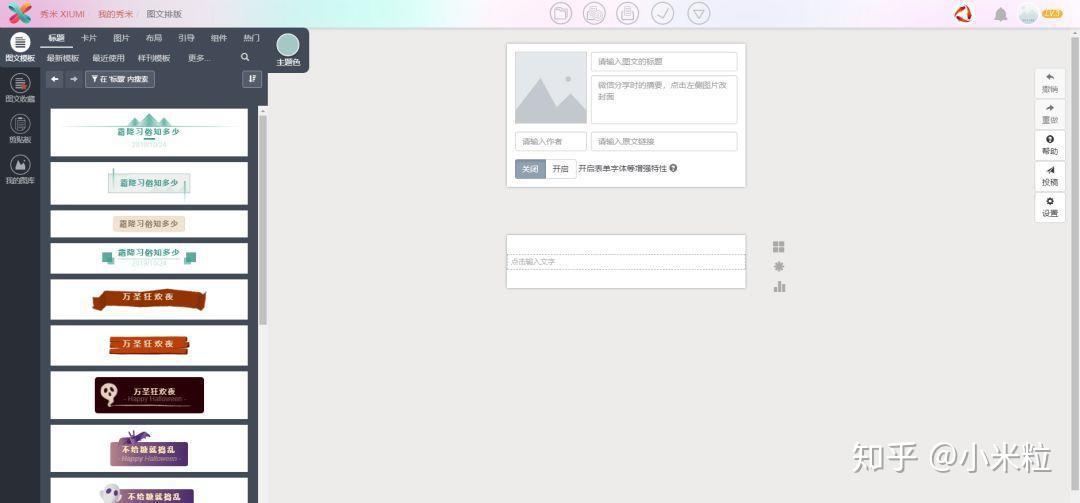
Task: Open the folder icon in top toolbar
Action: (x=561, y=13)
